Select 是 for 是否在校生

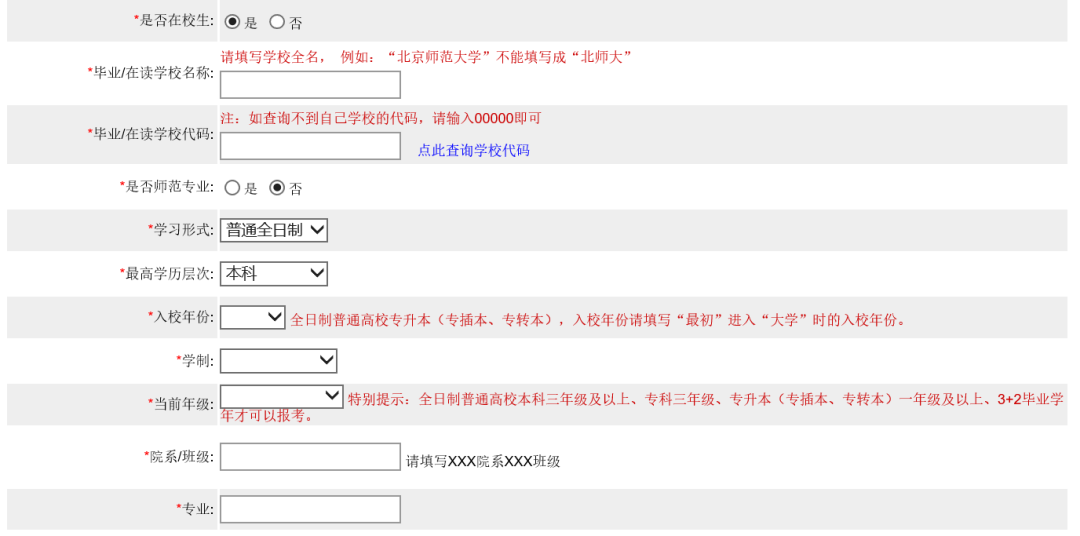[x=232, y=21]
